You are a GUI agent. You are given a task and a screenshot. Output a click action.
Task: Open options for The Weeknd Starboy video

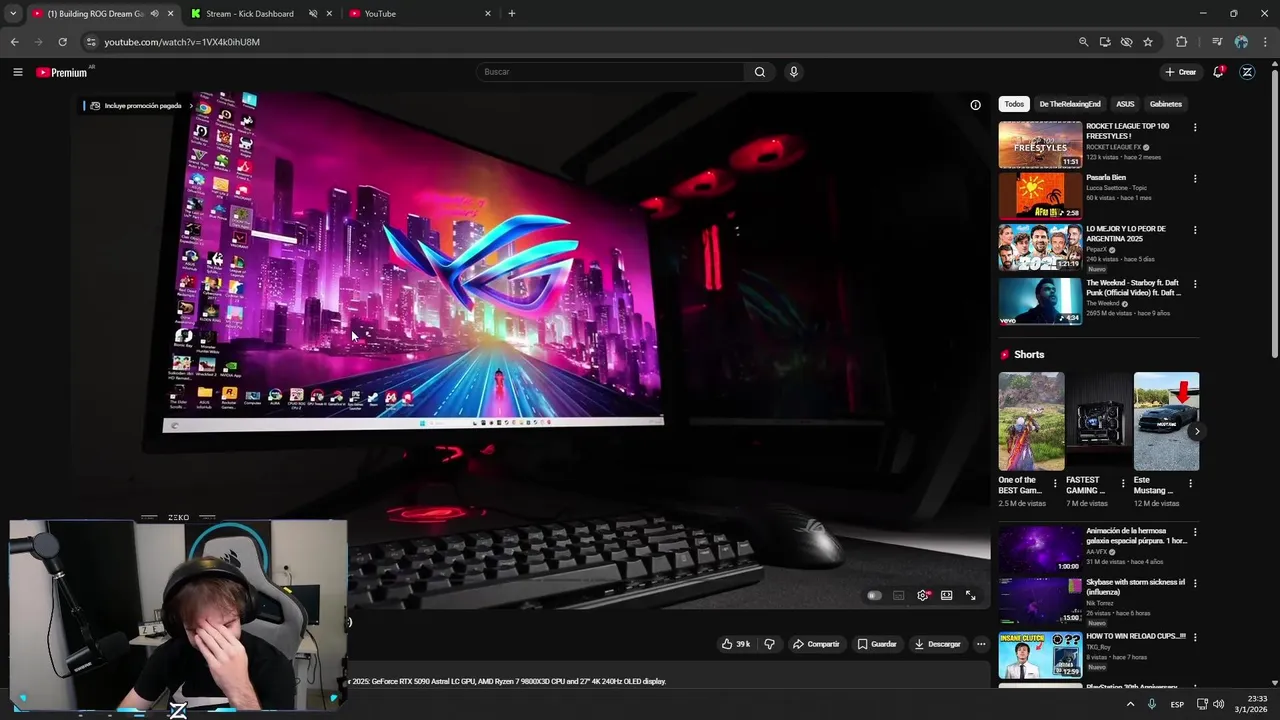1195,284
